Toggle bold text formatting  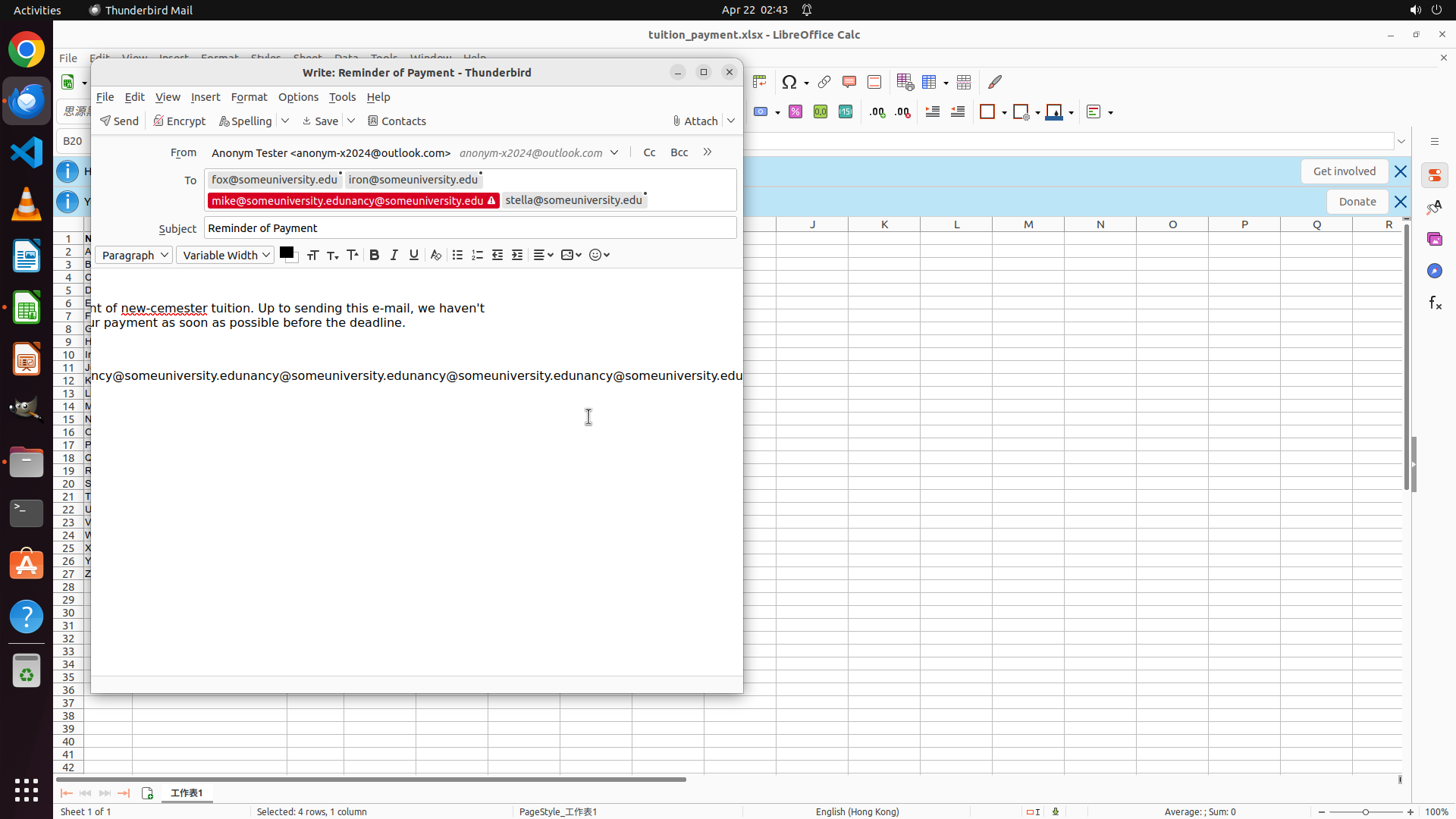click(x=374, y=256)
